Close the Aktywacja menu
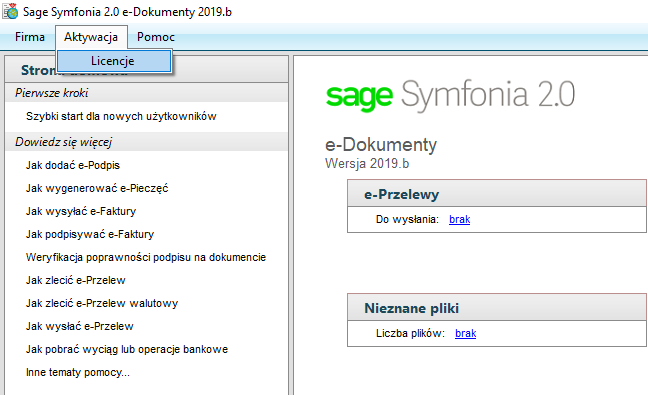 (91, 37)
